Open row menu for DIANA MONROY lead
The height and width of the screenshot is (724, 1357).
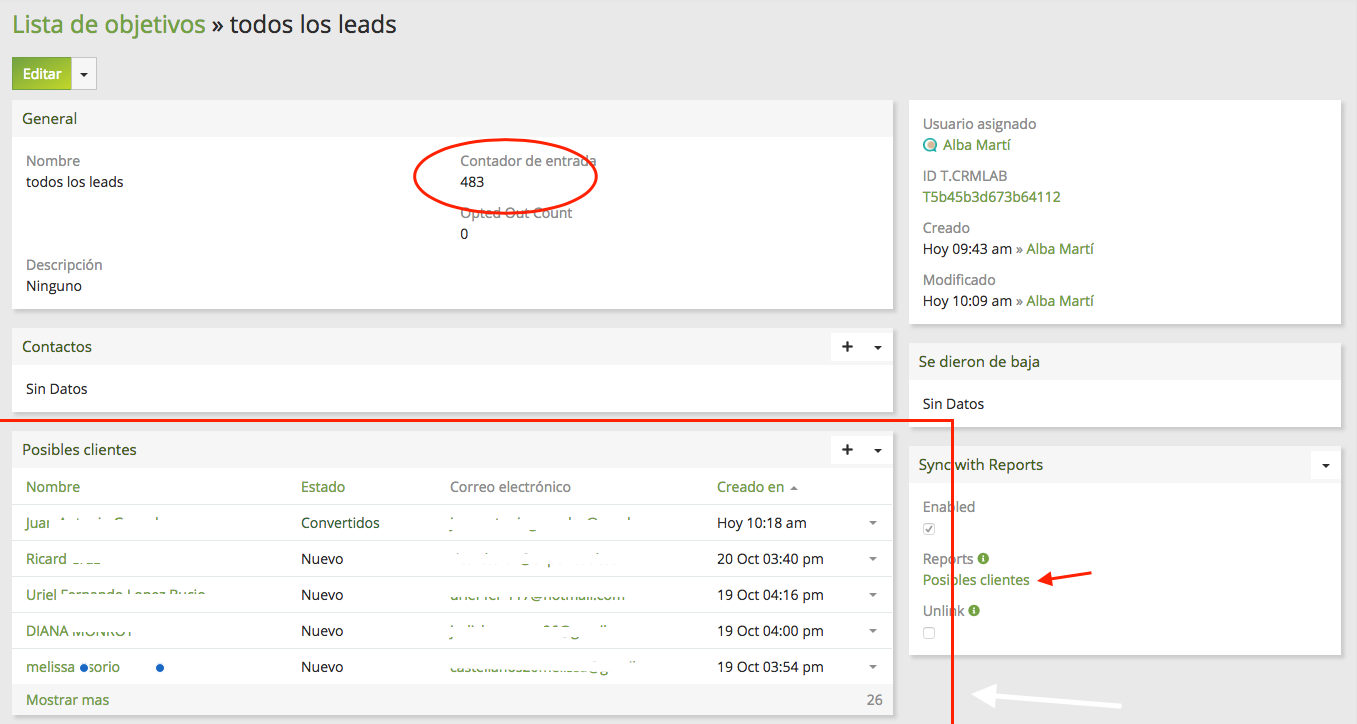coord(872,631)
